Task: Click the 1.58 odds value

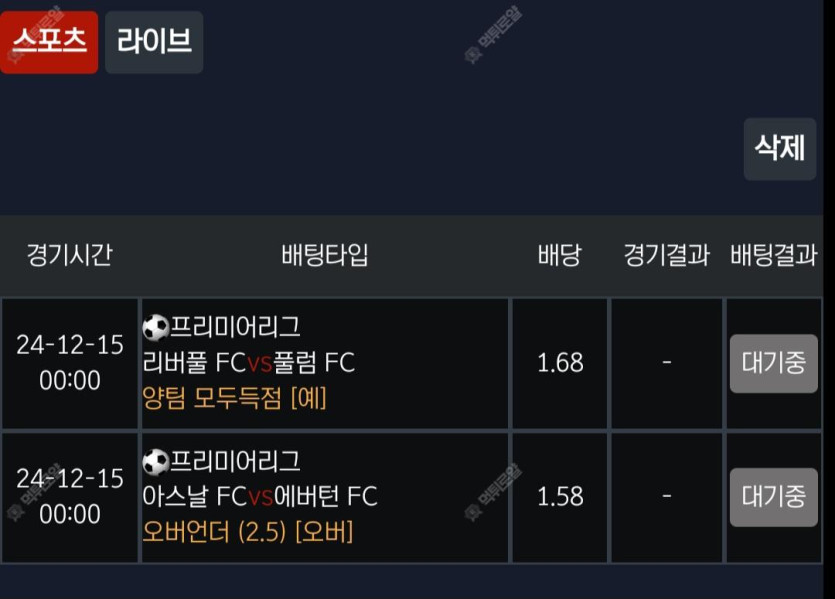Action: 560,497
